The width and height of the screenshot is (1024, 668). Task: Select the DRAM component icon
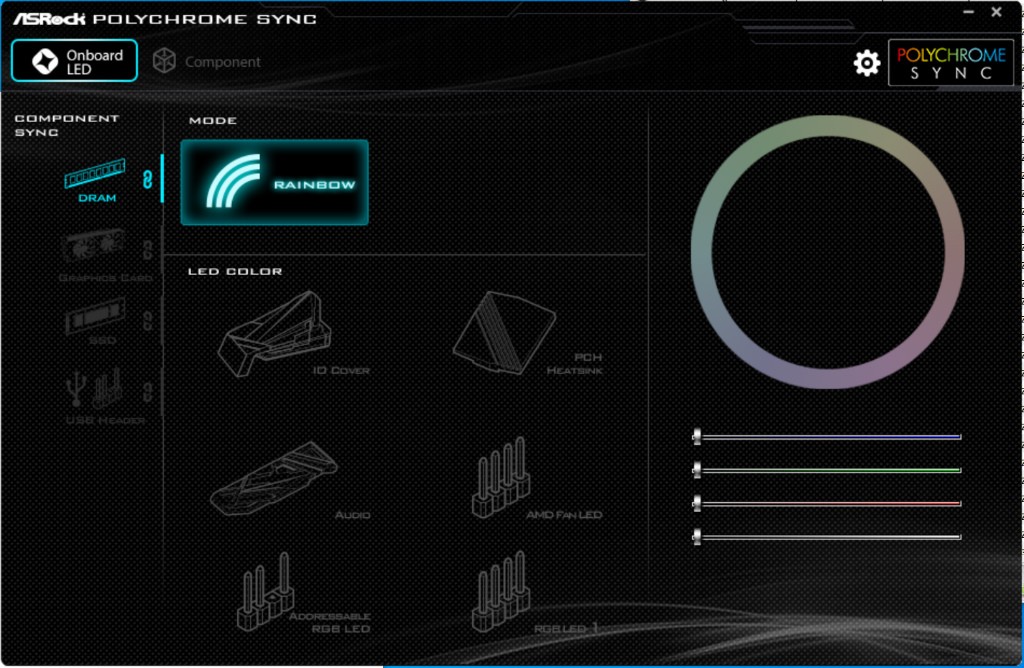point(95,180)
